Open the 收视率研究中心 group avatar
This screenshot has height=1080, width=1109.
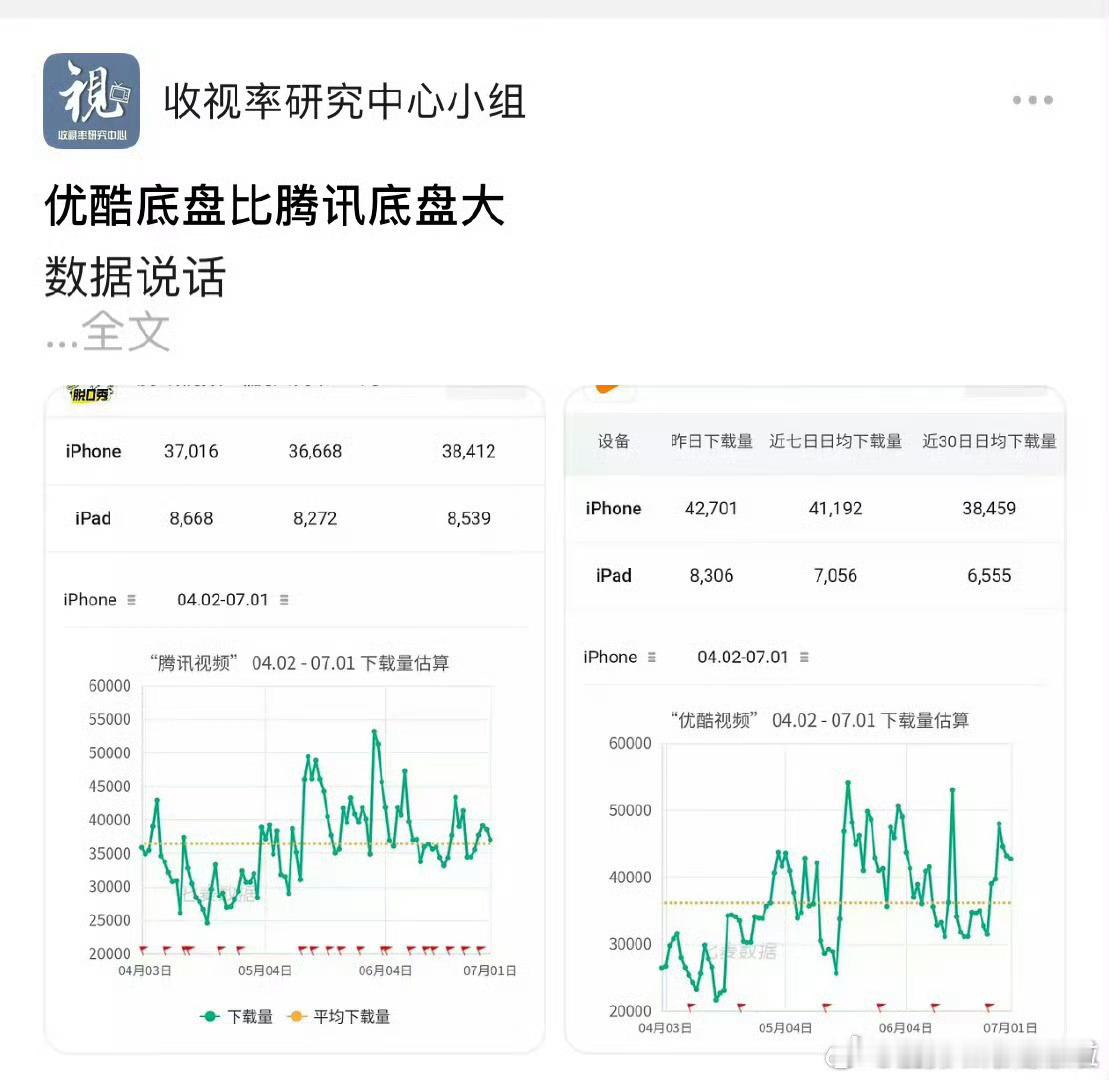pyautogui.click(x=91, y=100)
